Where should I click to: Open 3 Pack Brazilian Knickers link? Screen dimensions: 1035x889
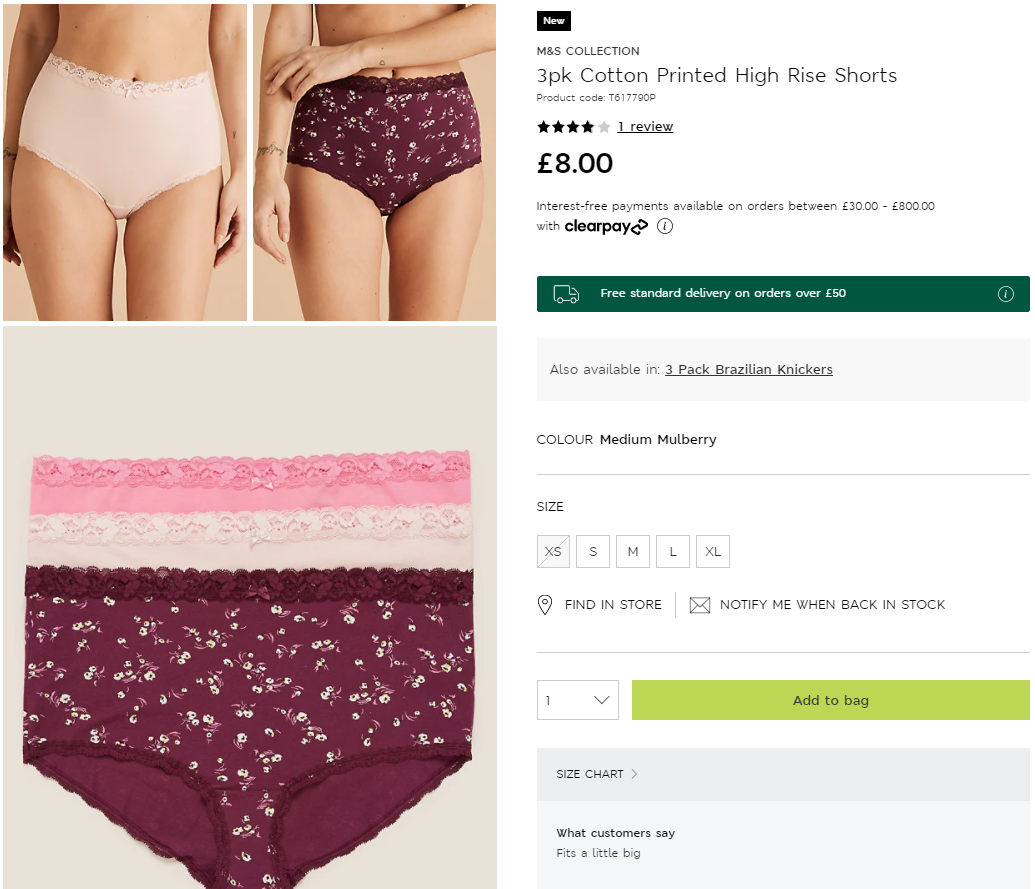pyautogui.click(x=748, y=370)
